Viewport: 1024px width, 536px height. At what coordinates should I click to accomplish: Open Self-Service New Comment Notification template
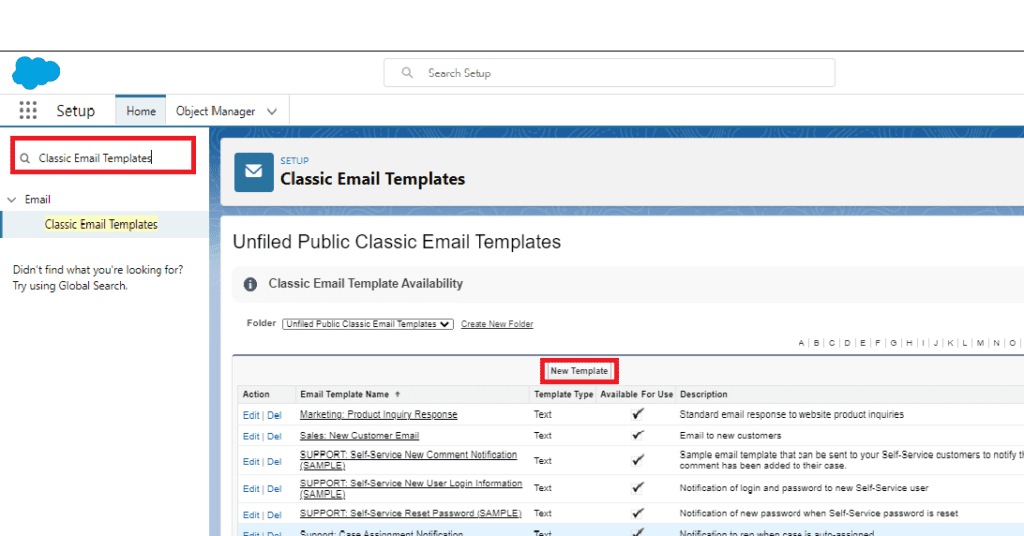click(x=408, y=460)
